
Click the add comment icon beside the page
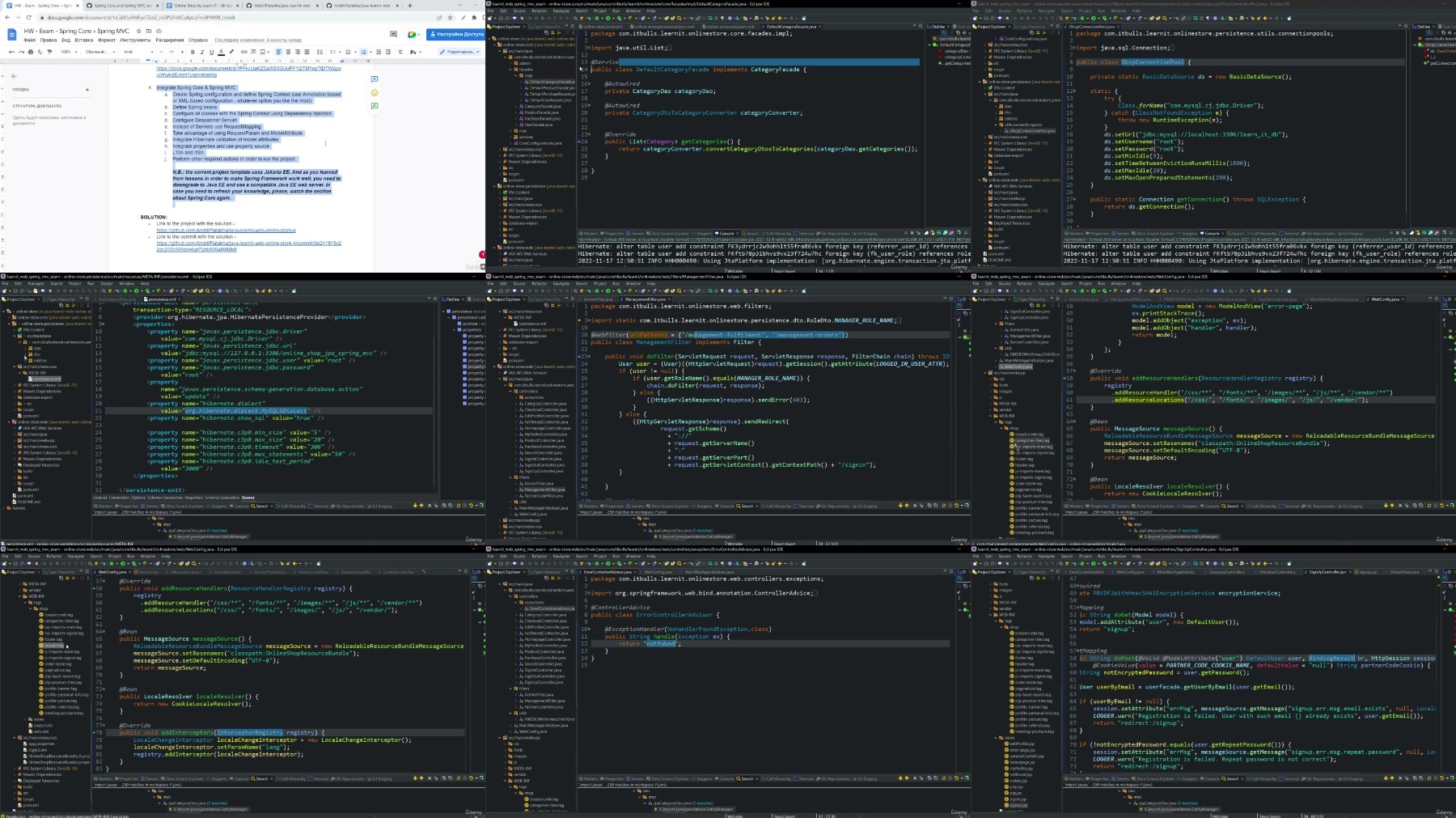(x=375, y=79)
